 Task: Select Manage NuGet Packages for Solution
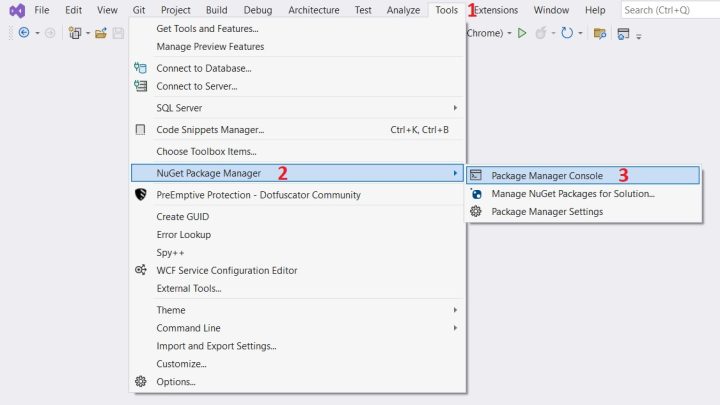tap(583, 193)
